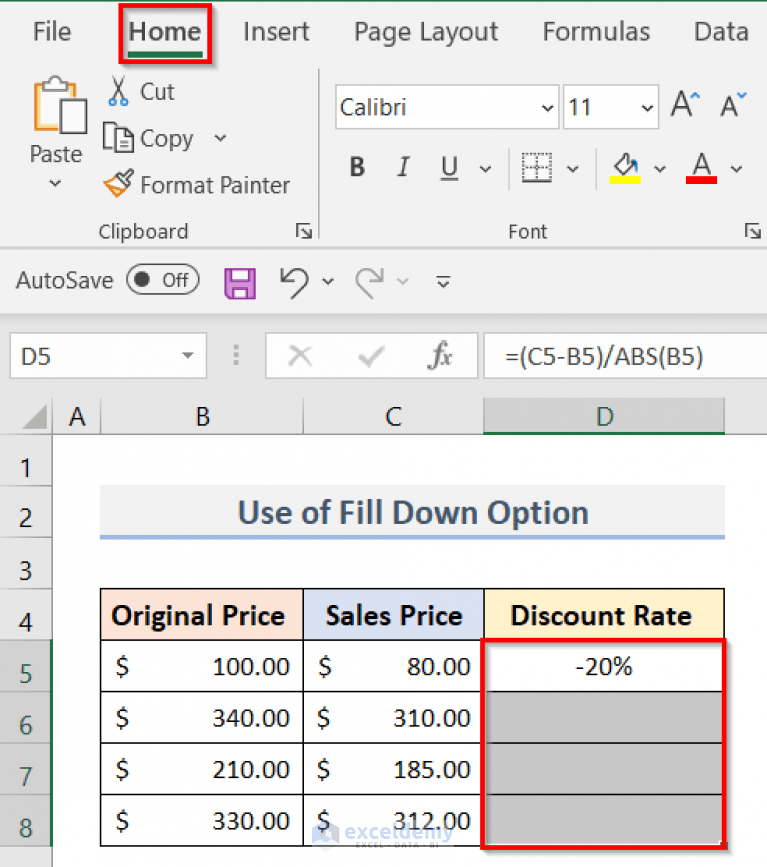The height and width of the screenshot is (867, 767).
Task: Open the Clipboard dialog launcher
Action: [303, 231]
